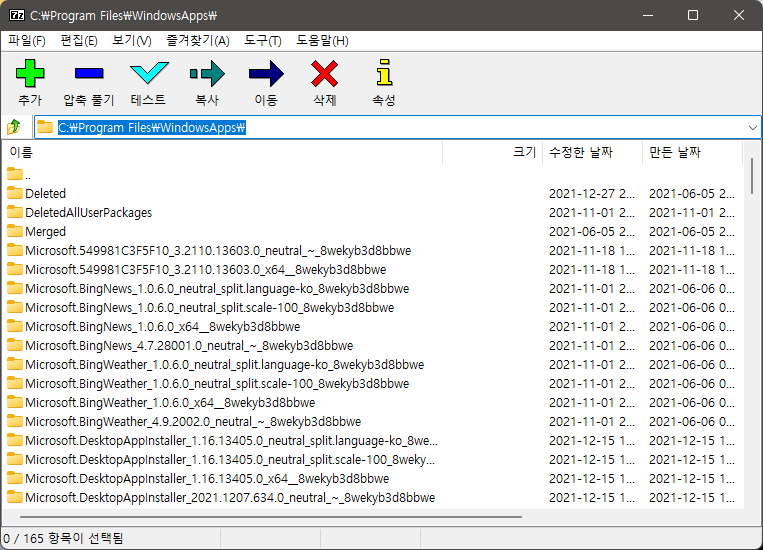Click the 7z app icon in title bar
The height and width of the screenshot is (550, 763).
click(x=17, y=15)
